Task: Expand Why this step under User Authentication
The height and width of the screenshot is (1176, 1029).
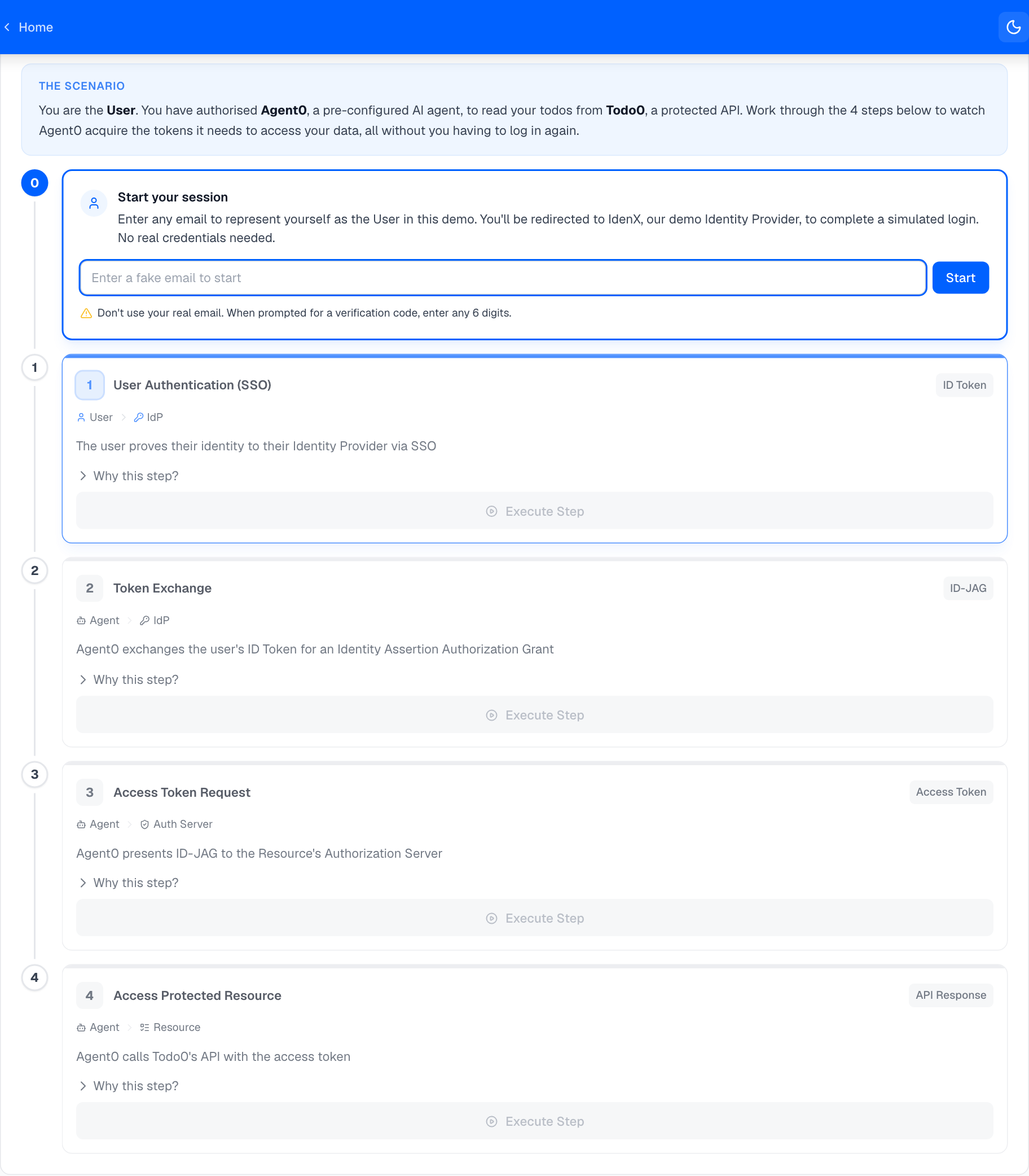Action: [x=129, y=476]
